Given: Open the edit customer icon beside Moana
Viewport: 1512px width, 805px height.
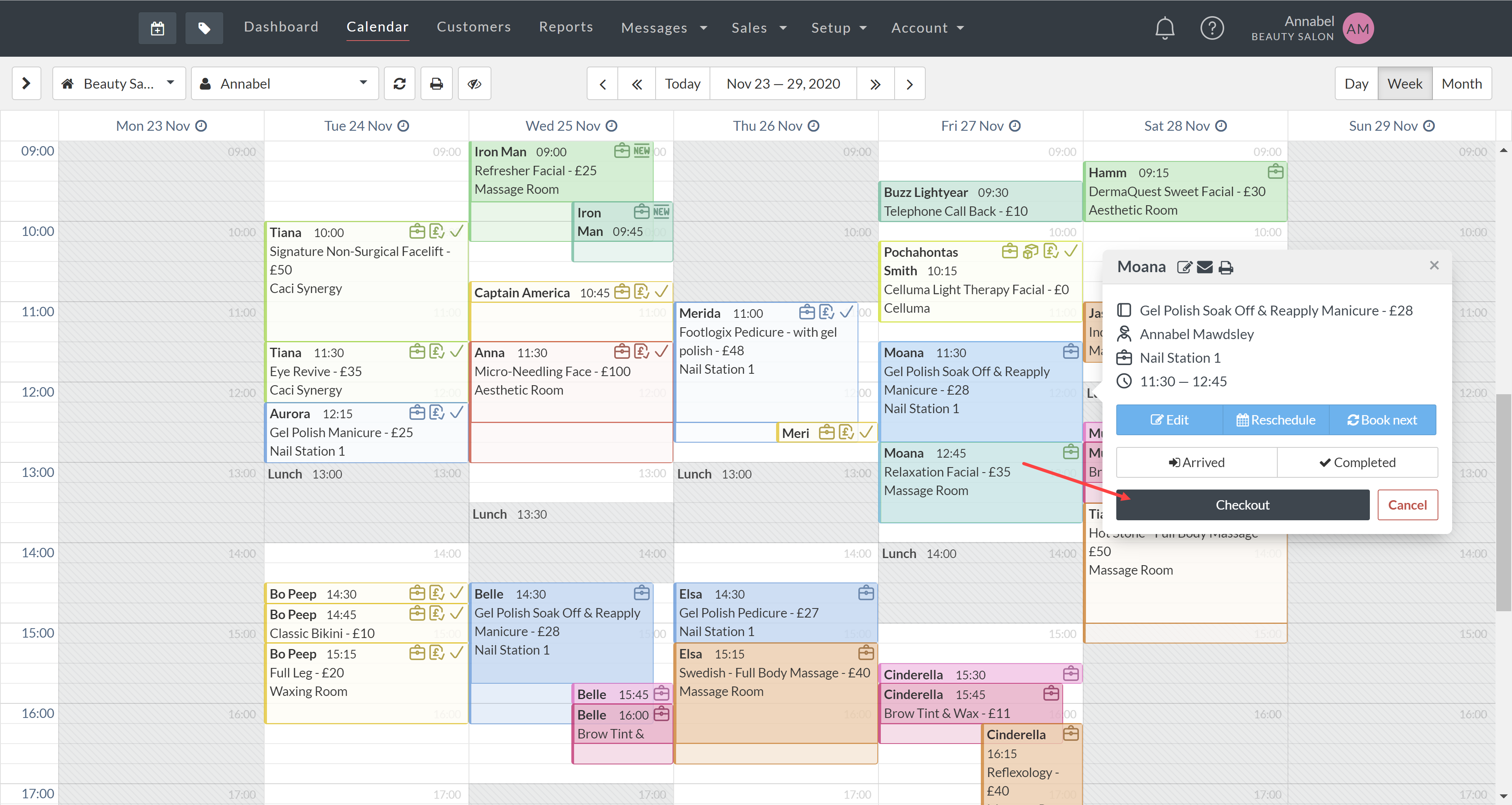Looking at the screenshot, I should click(x=1184, y=268).
